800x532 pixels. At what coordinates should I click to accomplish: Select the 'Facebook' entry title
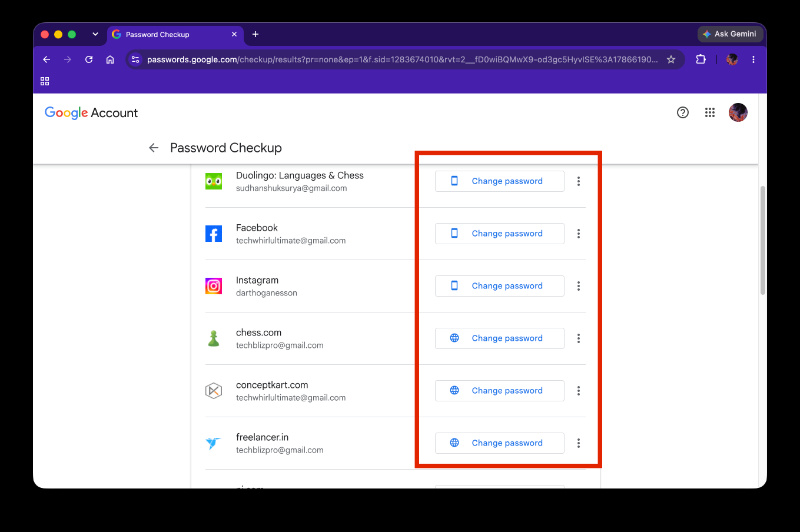[257, 228]
